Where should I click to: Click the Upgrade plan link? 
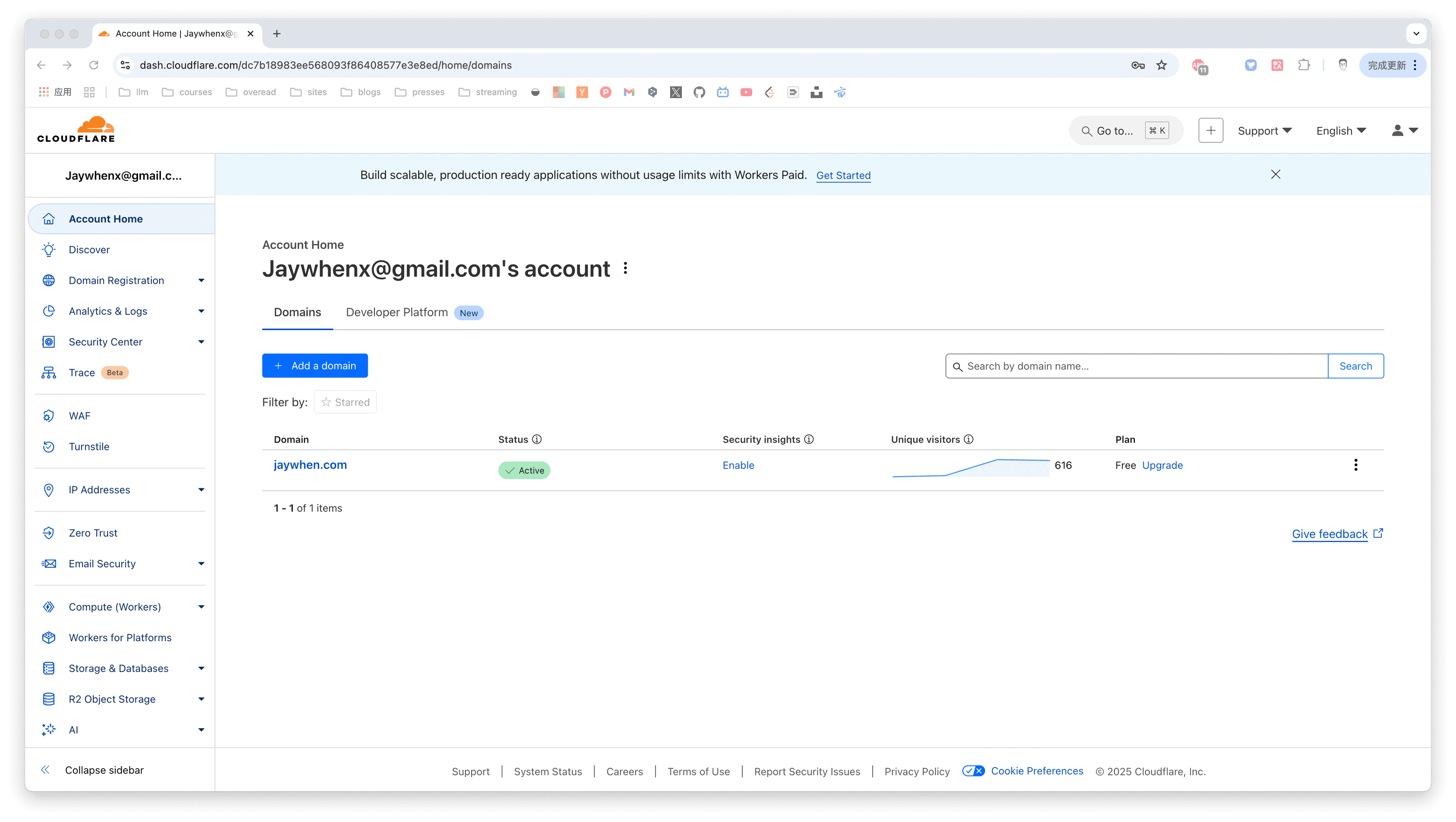tap(1162, 465)
